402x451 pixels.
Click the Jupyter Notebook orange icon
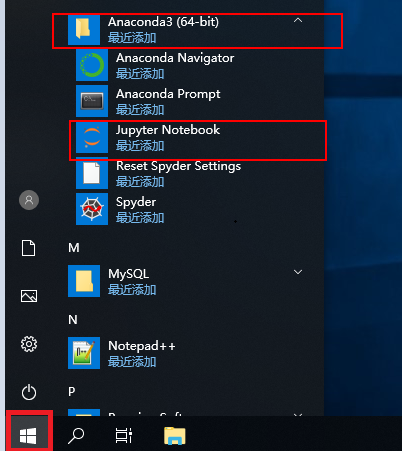pos(92,137)
